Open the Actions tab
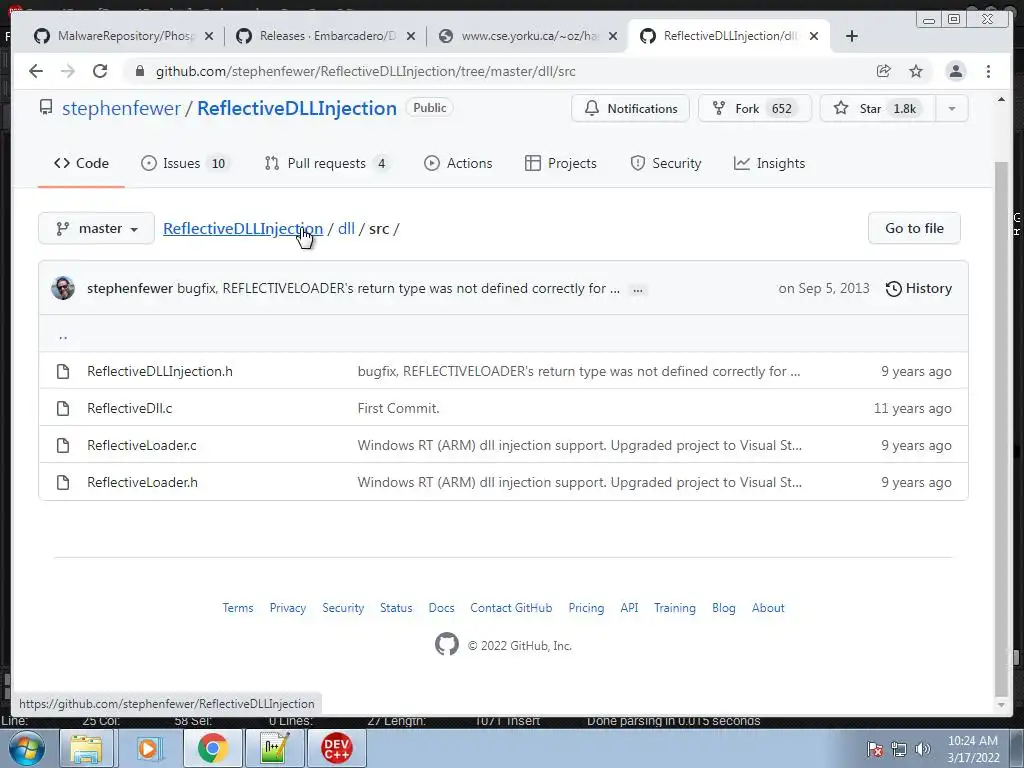Screen dimensions: 1024x768 coord(458,163)
